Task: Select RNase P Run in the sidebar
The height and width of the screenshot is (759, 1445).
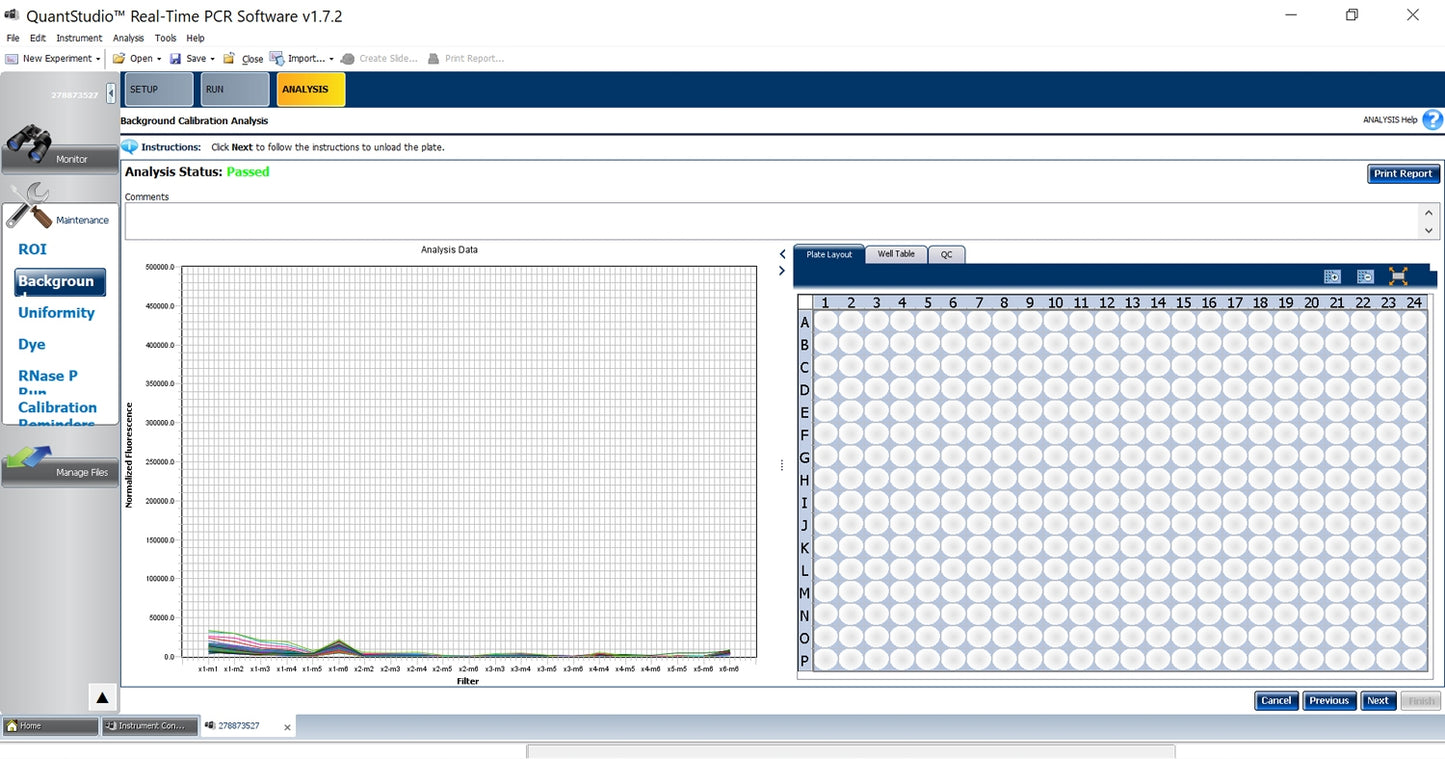Action: pyautogui.click(x=48, y=381)
